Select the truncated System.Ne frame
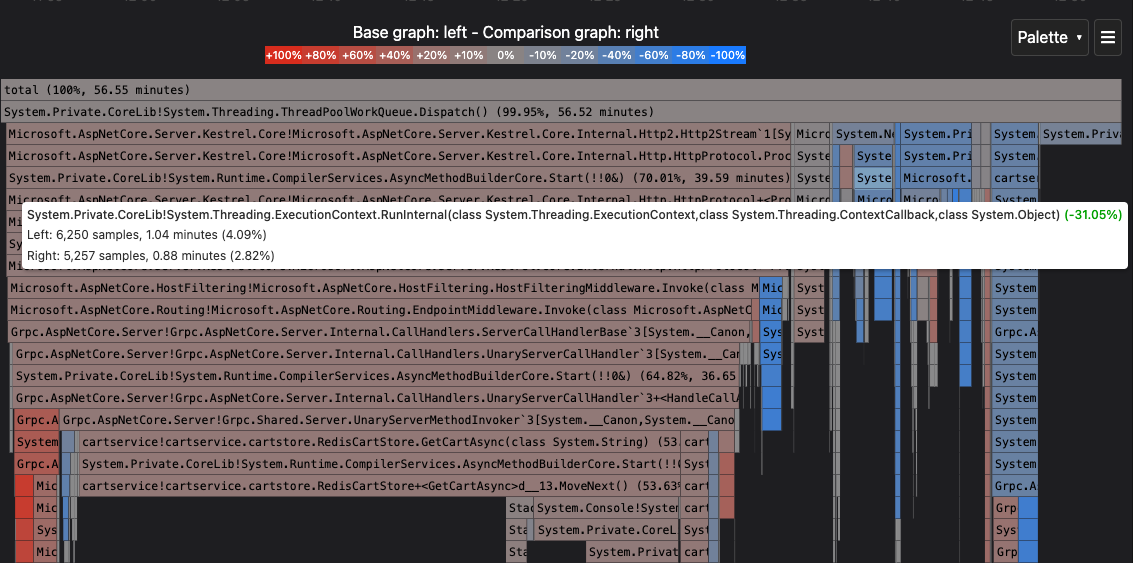Image resolution: width=1133 pixels, height=563 pixels. coord(864,134)
